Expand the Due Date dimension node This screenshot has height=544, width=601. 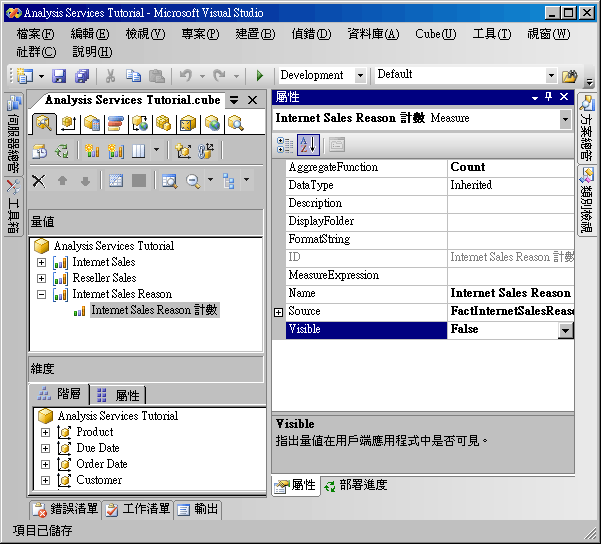pos(45,448)
